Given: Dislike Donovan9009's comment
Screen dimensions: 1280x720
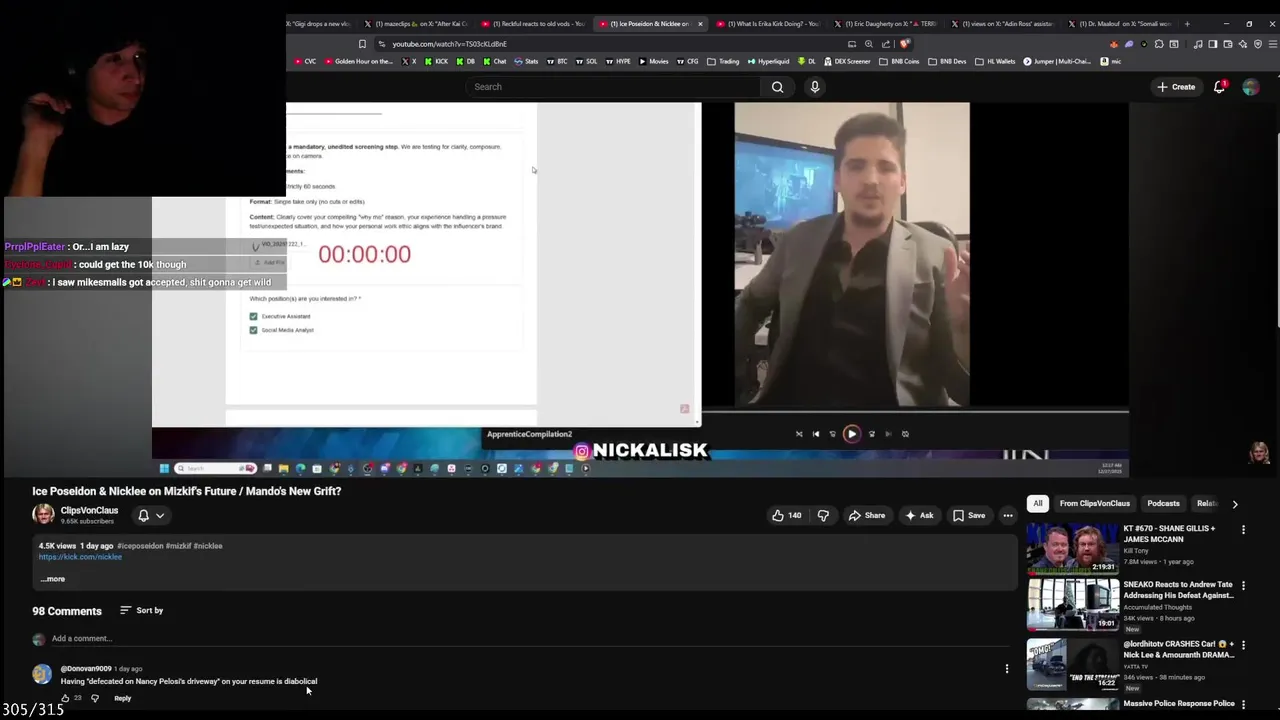Looking at the screenshot, I should 95,698.
